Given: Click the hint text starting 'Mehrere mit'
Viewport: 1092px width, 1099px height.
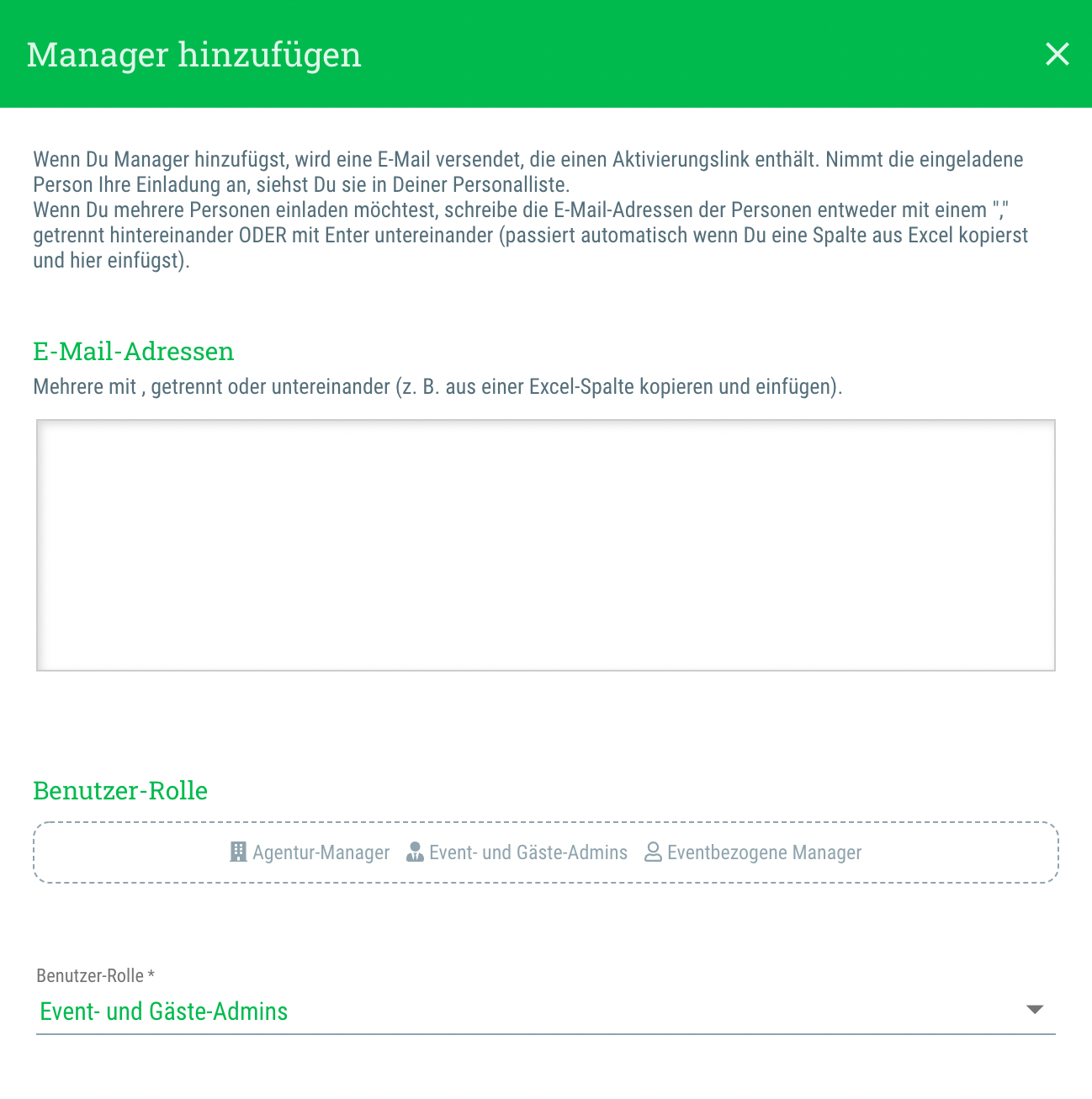Looking at the screenshot, I should [437, 387].
